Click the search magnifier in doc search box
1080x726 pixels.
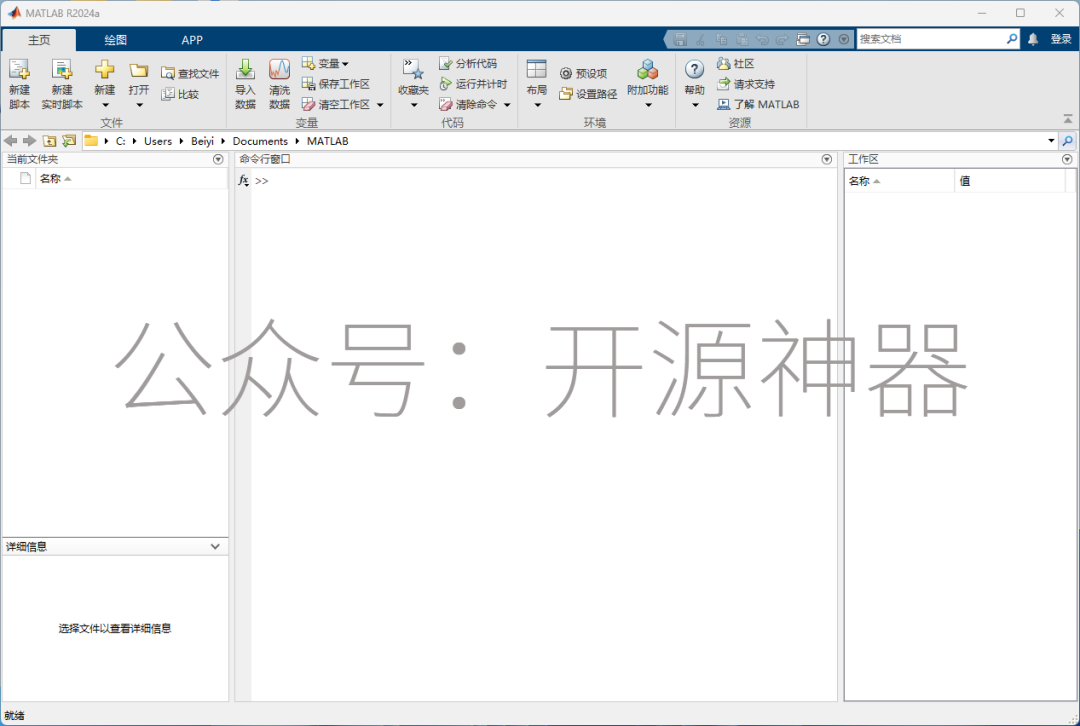(1011, 39)
